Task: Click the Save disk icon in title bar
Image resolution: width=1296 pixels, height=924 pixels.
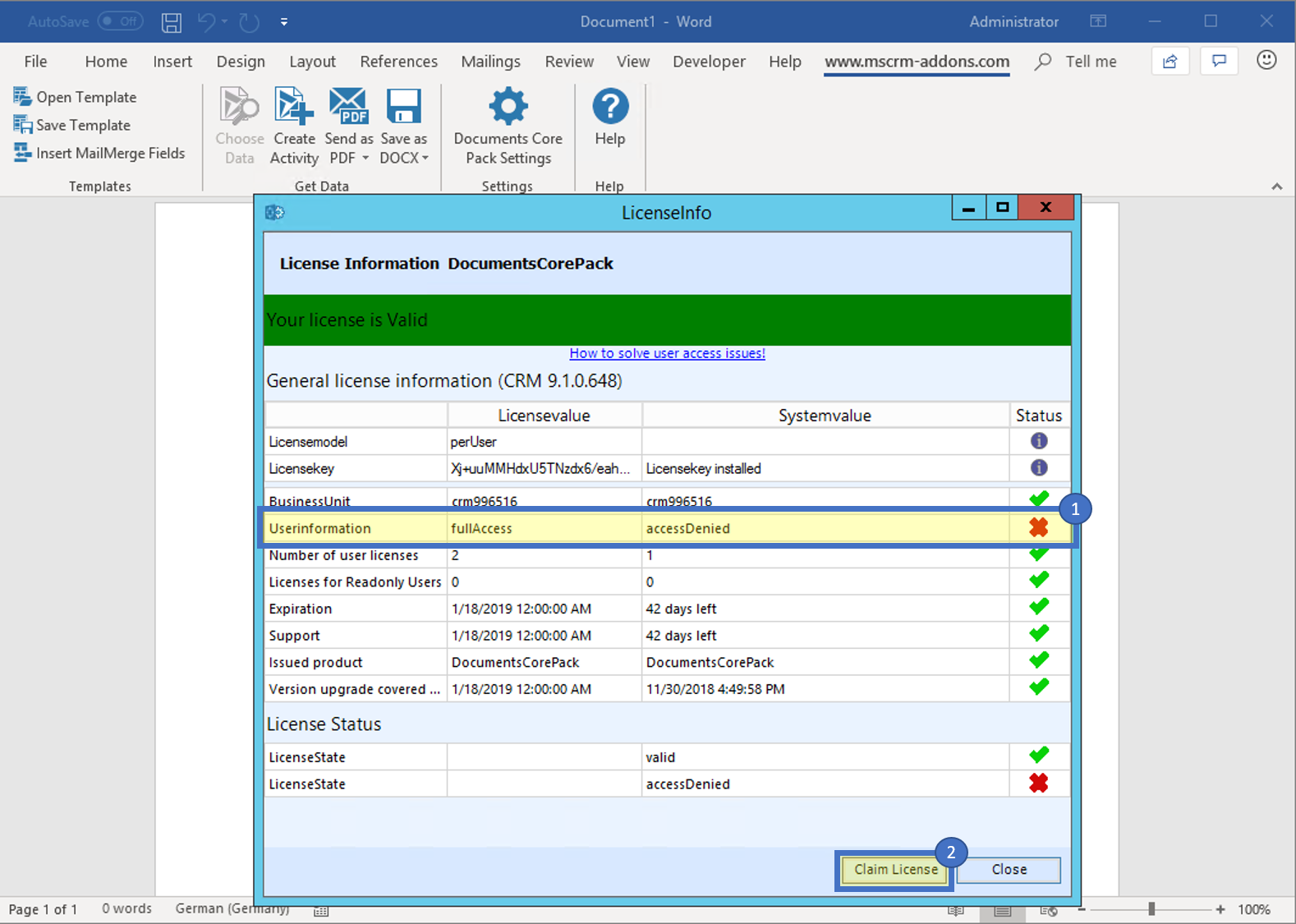Action: [x=171, y=22]
